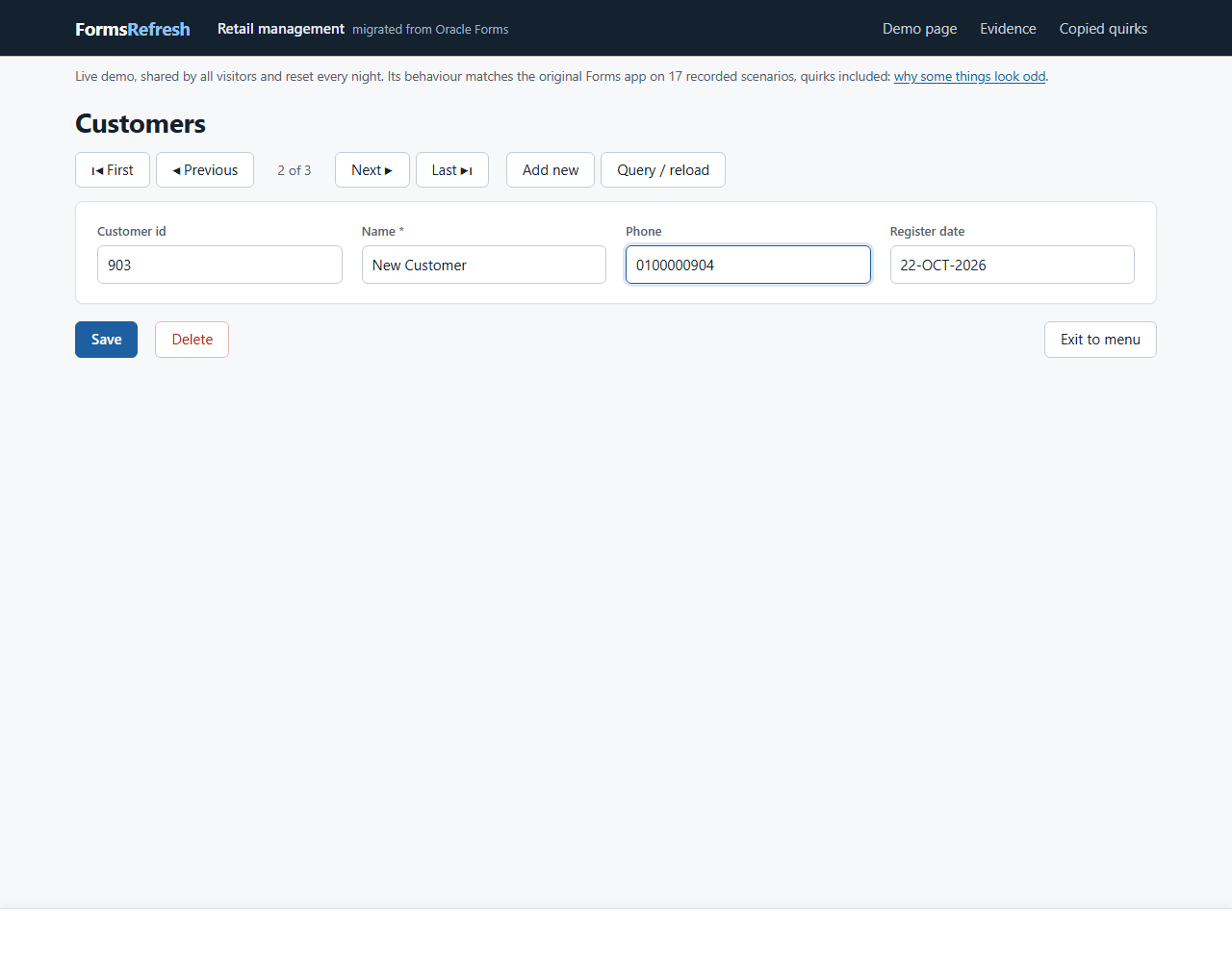Screen dimensions: 1232x962
Task: Click the 'Customer id' field label
Action: [132, 231]
